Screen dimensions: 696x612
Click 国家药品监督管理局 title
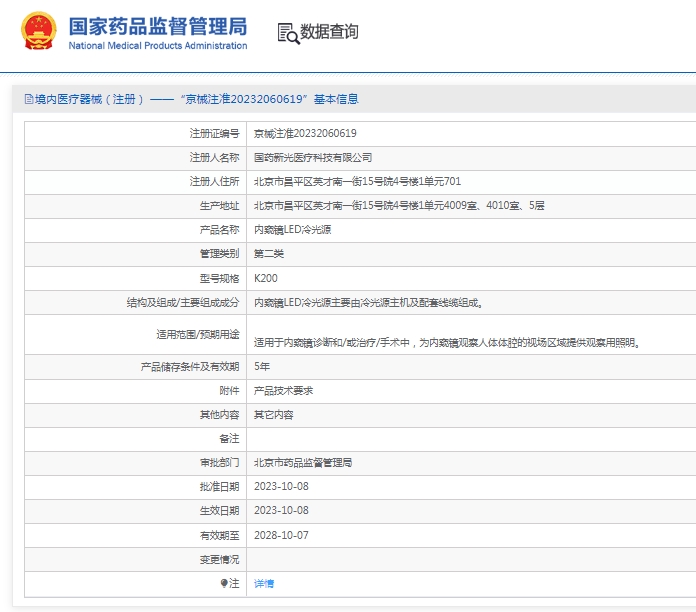coord(158,26)
